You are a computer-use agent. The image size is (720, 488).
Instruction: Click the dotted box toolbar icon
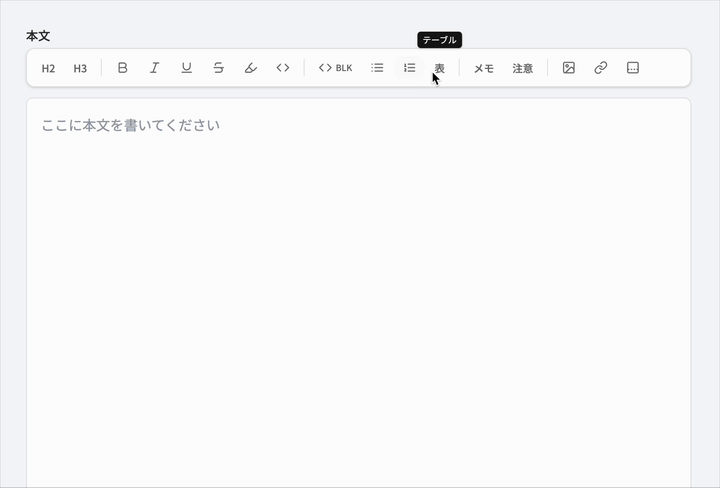pyautogui.click(x=633, y=68)
